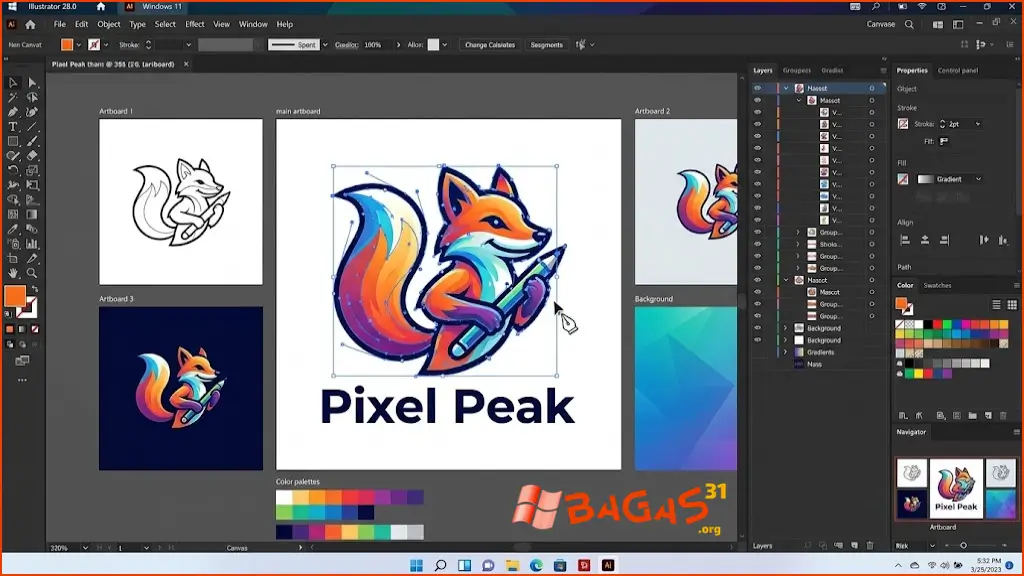The width and height of the screenshot is (1024, 576).
Task: Open the Object menu
Action: (109, 24)
